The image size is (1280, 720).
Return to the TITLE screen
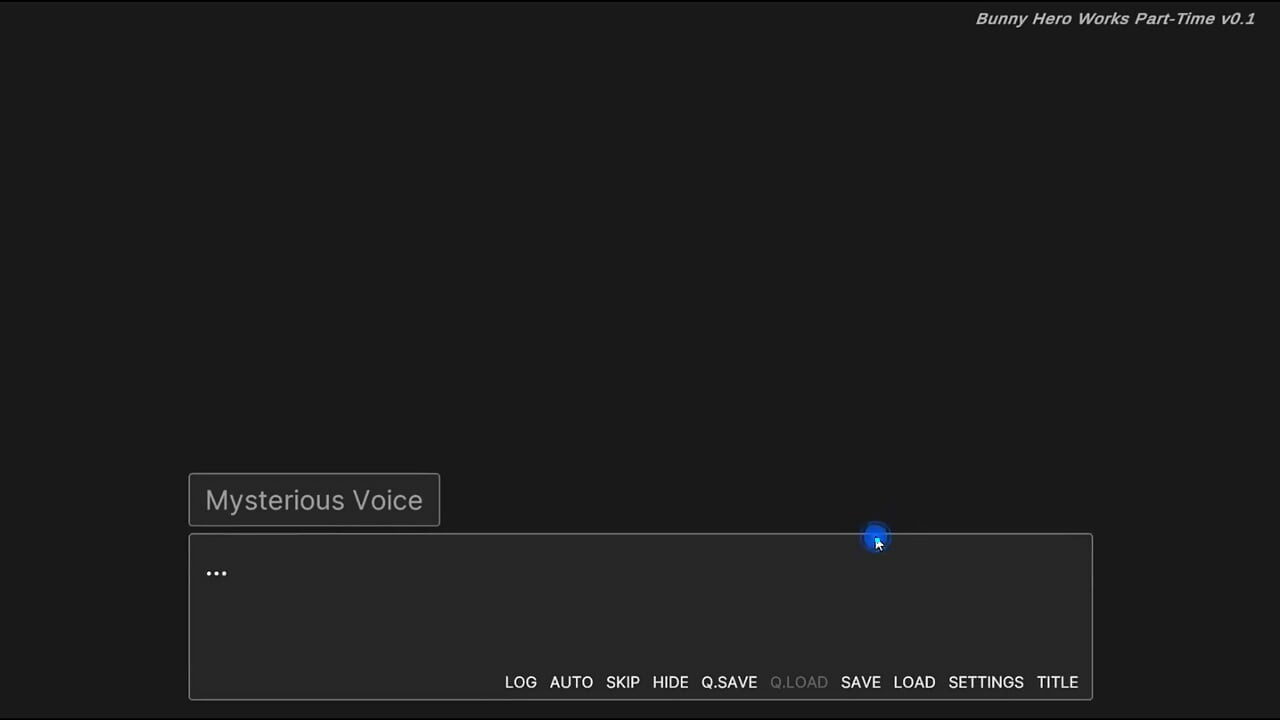click(x=1057, y=682)
